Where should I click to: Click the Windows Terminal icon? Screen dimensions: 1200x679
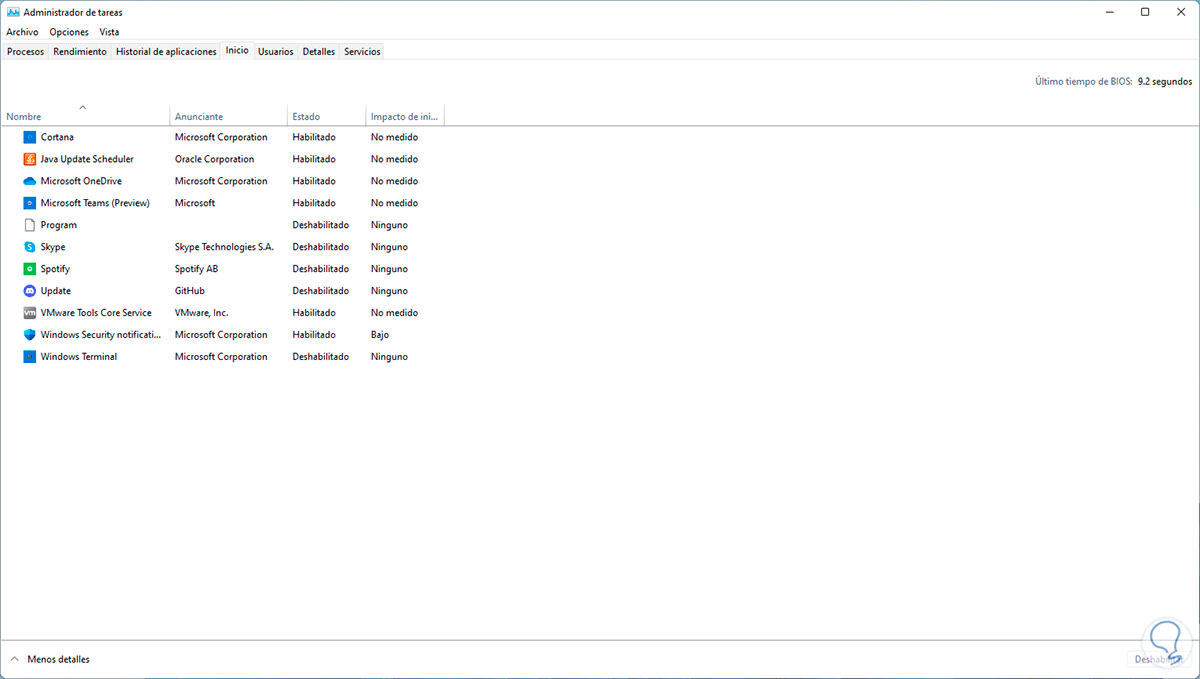(29, 357)
